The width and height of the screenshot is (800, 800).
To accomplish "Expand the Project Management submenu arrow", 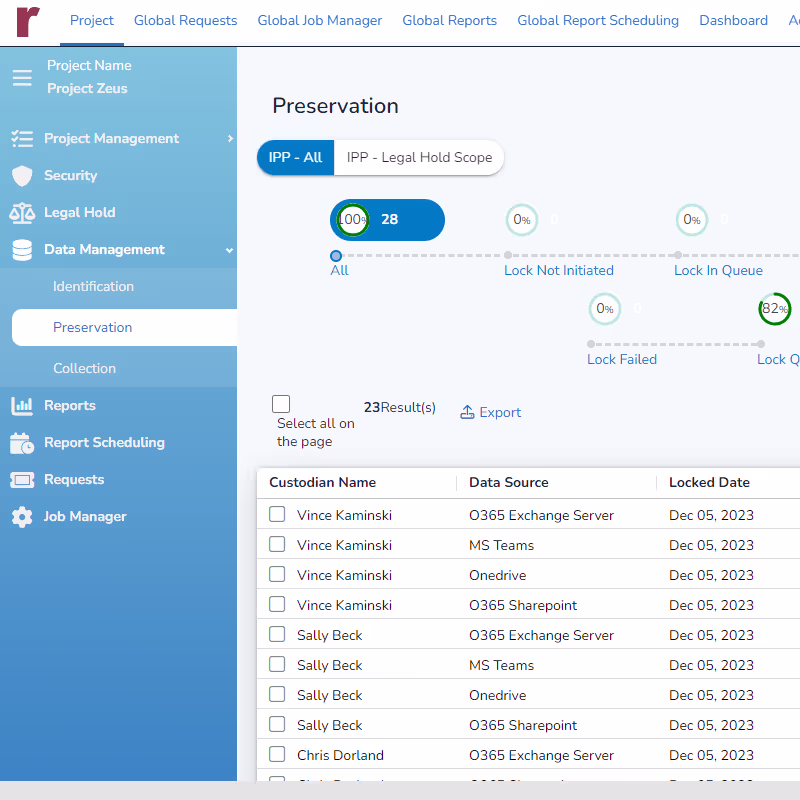I will pyautogui.click(x=230, y=138).
